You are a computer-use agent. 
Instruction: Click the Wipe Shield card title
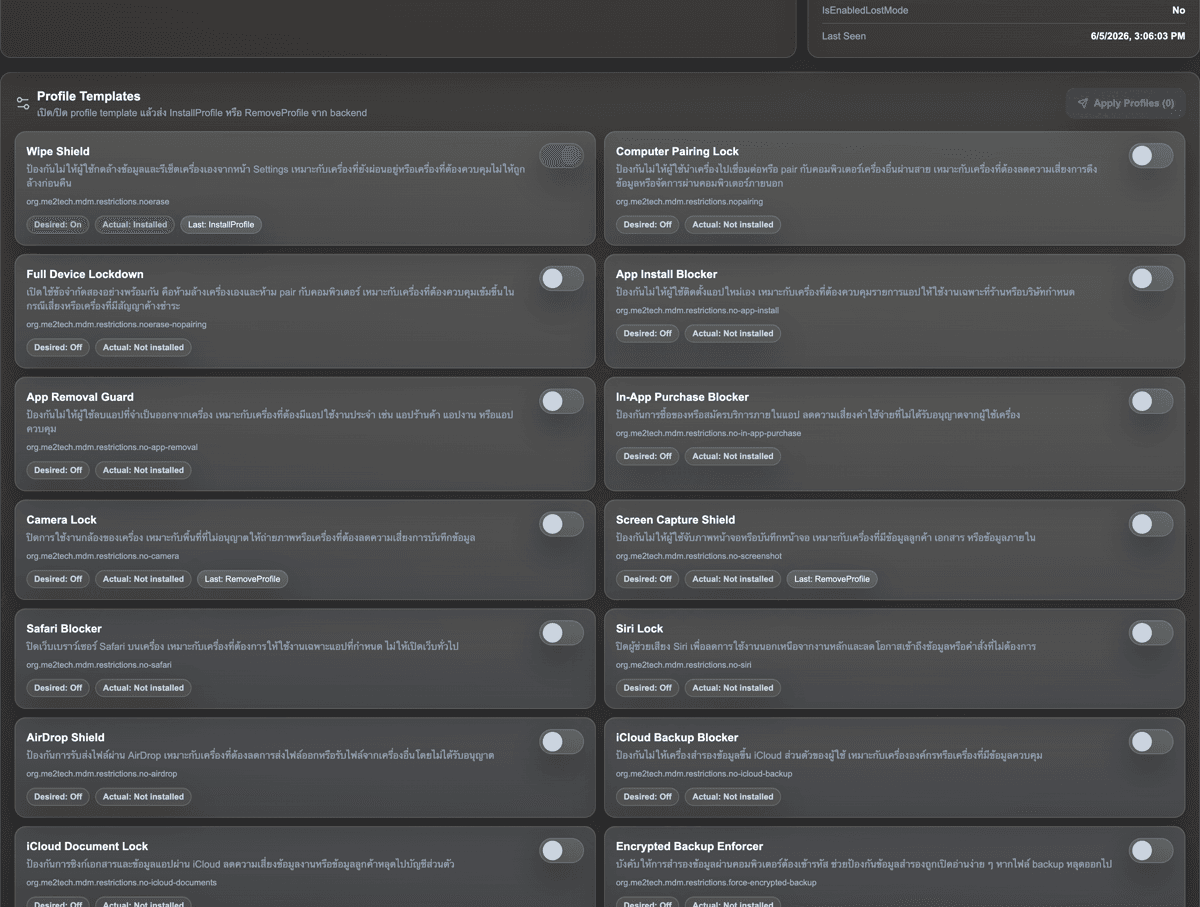point(58,151)
